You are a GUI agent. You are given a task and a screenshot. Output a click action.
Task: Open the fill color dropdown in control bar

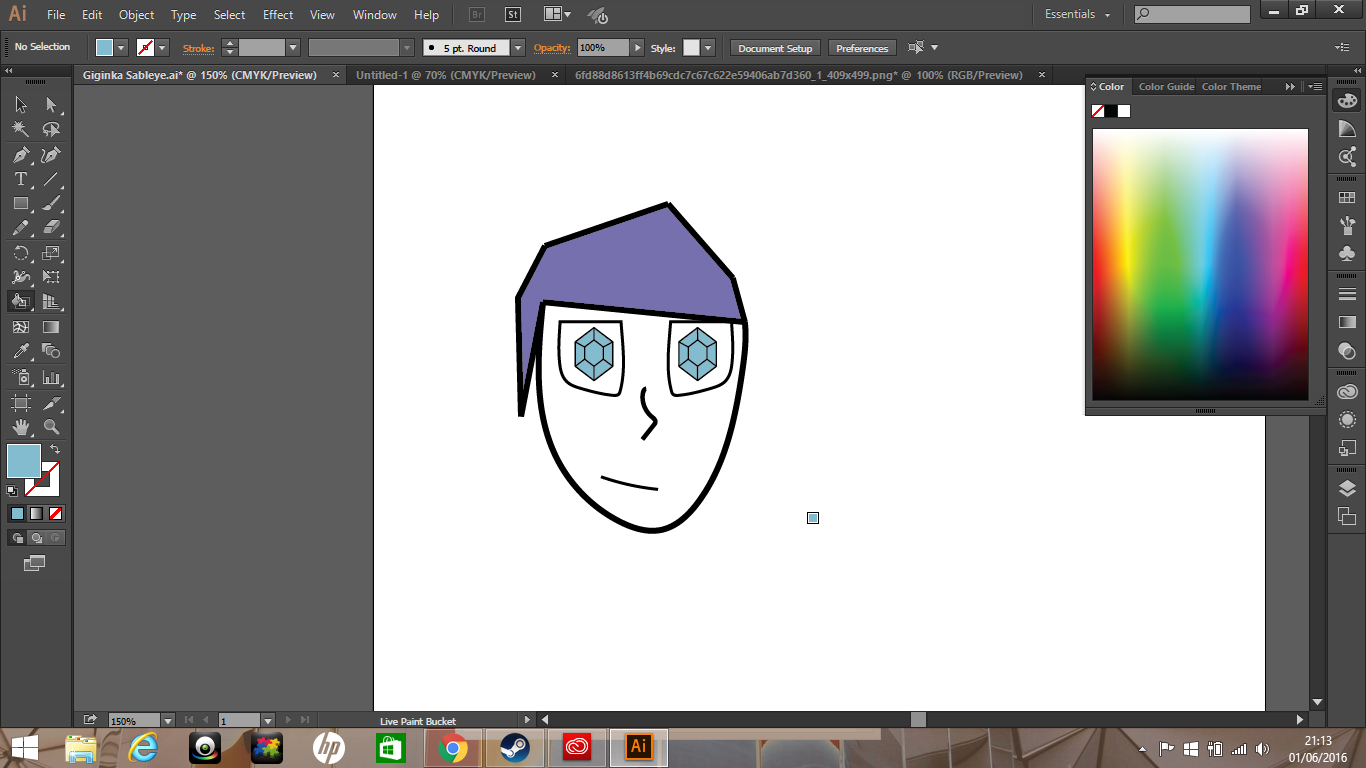pos(122,48)
